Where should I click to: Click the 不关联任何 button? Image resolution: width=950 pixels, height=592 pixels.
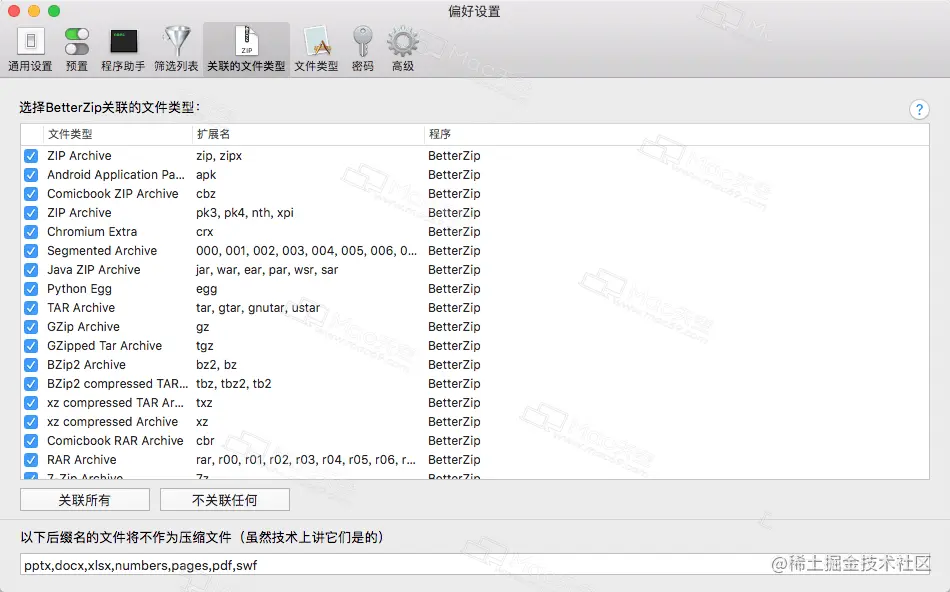click(x=225, y=500)
